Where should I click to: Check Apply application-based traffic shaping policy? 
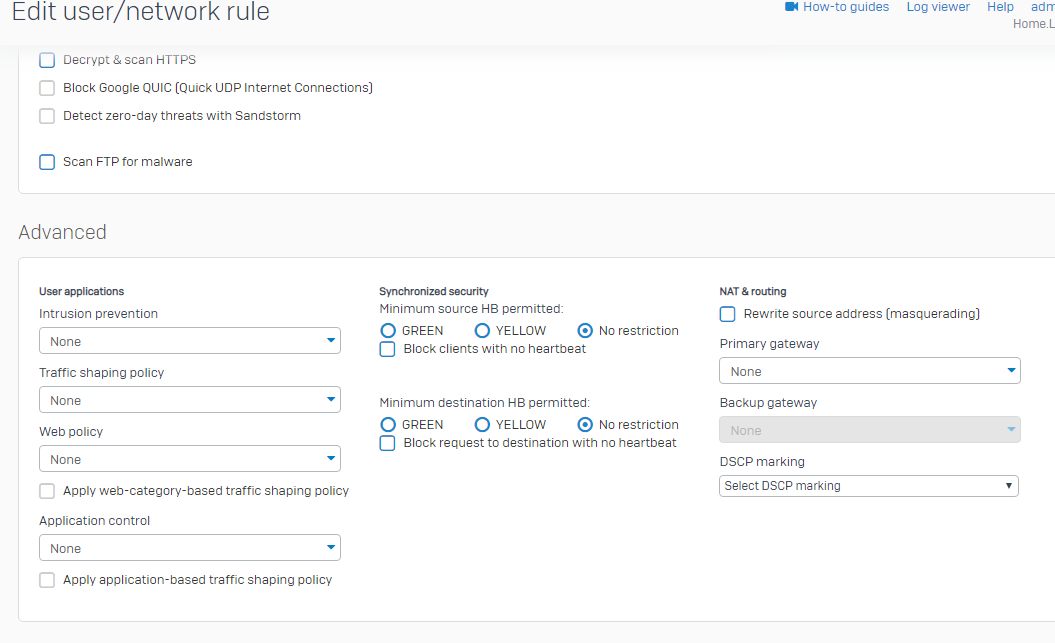pos(47,580)
